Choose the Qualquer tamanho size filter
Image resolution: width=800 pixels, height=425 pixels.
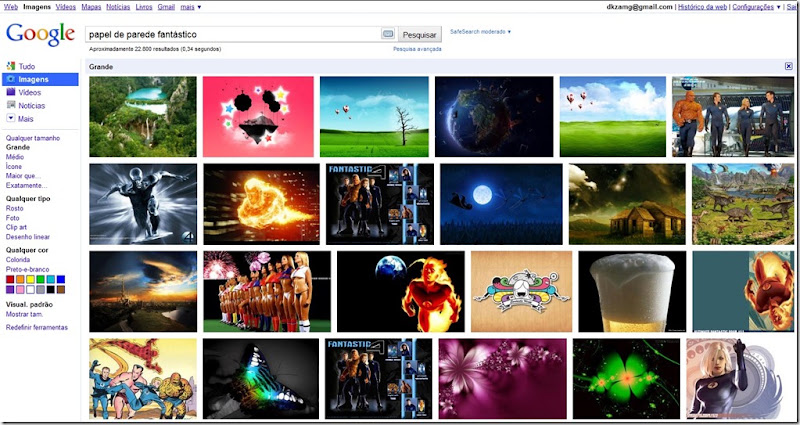tap(33, 138)
